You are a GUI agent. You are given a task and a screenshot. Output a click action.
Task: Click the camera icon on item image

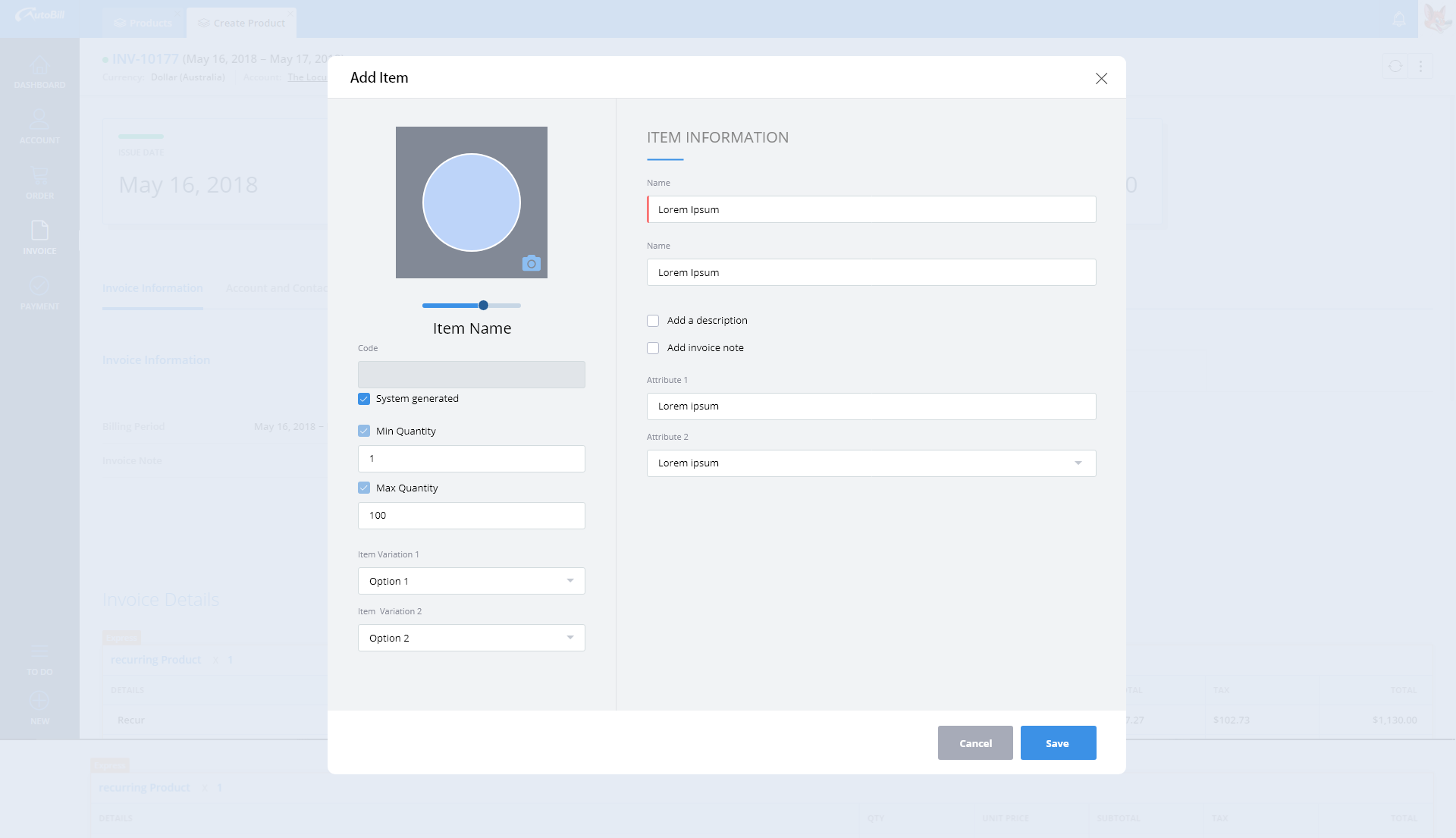(531, 263)
